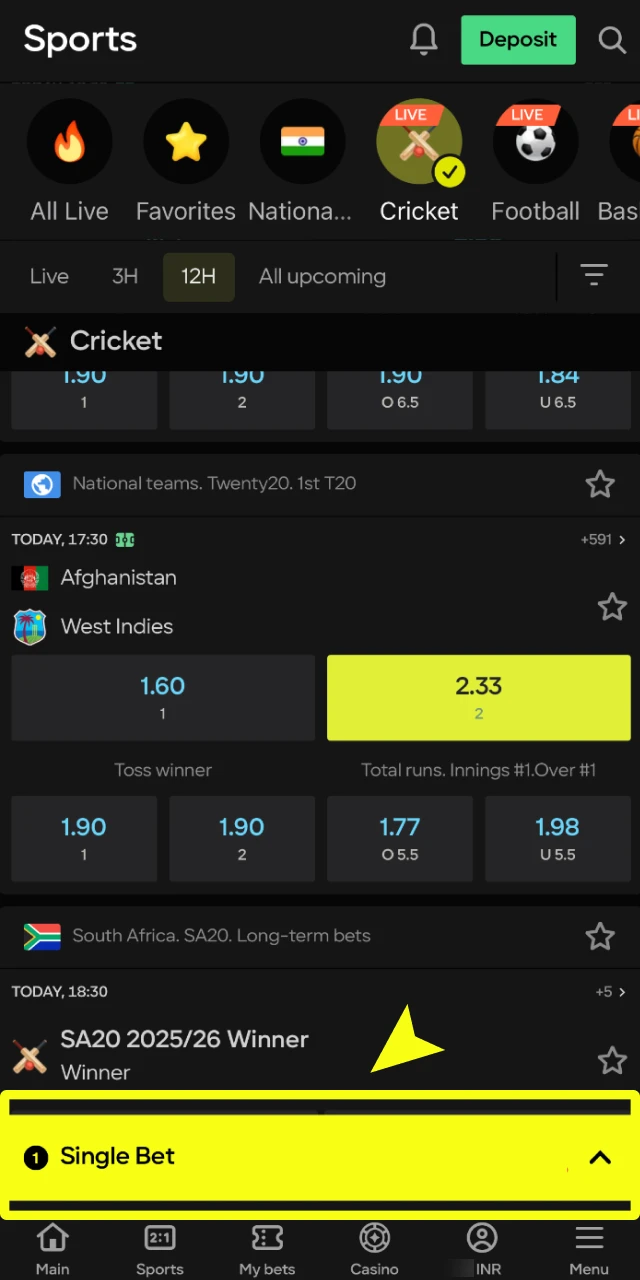The height and width of the screenshot is (1280, 640).
Task: Select the All Live flame category icon
Action: click(x=69, y=141)
